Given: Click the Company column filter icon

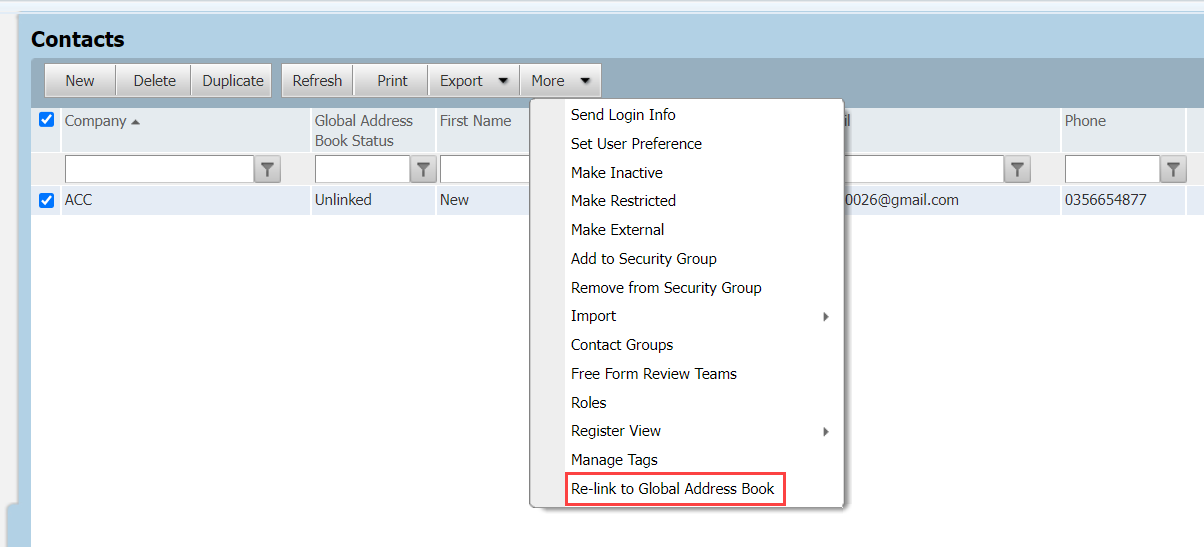Looking at the screenshot, I should [267, 170].
